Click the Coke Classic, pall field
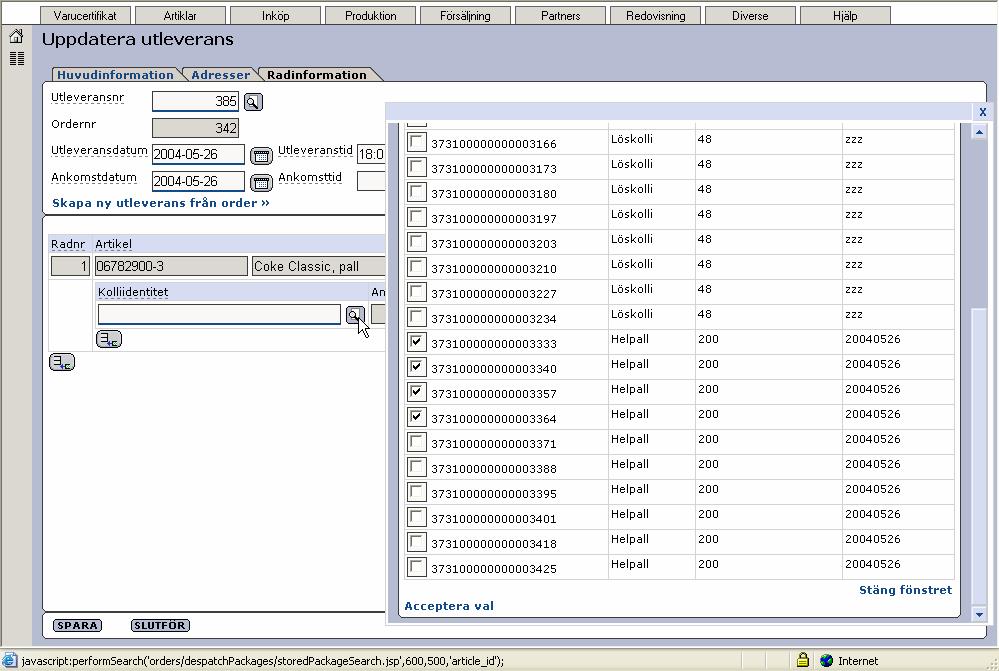Viewport: 999px width, 671px height. pyautogui.click(x=319, y=266)
